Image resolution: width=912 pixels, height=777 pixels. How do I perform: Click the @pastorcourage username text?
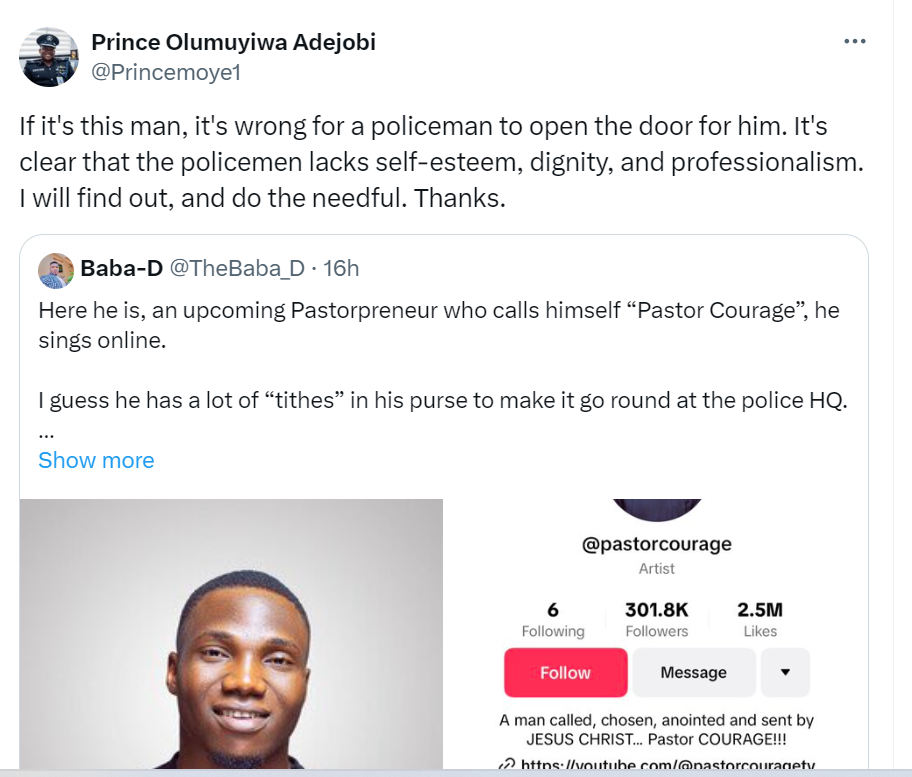[656, 544]
